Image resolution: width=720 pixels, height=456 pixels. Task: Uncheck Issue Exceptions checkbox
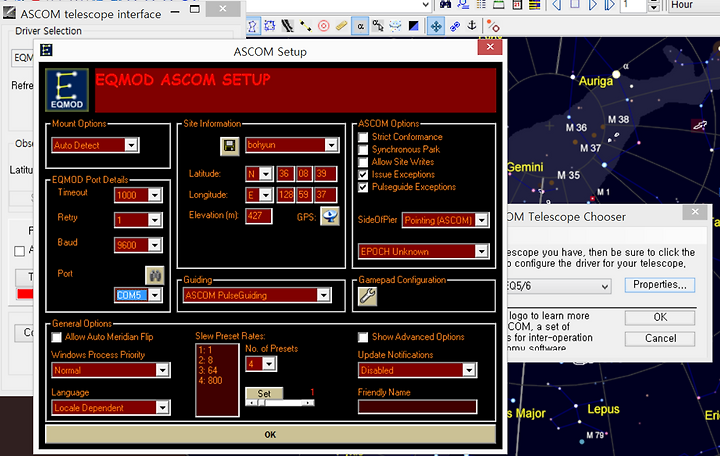tap(363, 175)
